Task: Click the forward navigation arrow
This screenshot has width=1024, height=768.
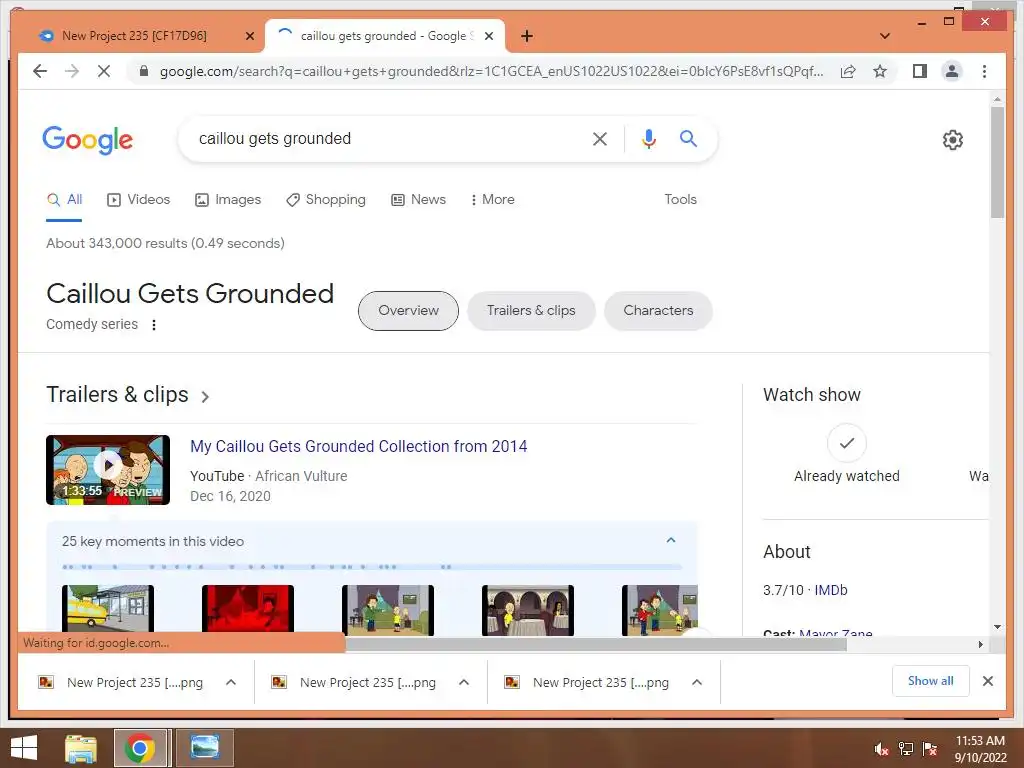Action: (72, 71)
